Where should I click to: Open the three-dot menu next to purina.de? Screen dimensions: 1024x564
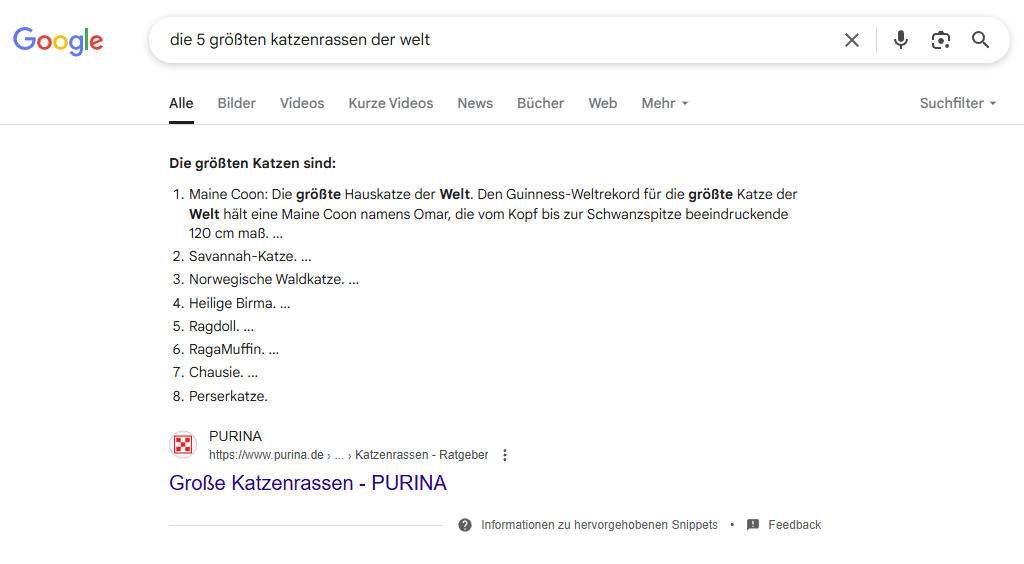click(505, 455)
